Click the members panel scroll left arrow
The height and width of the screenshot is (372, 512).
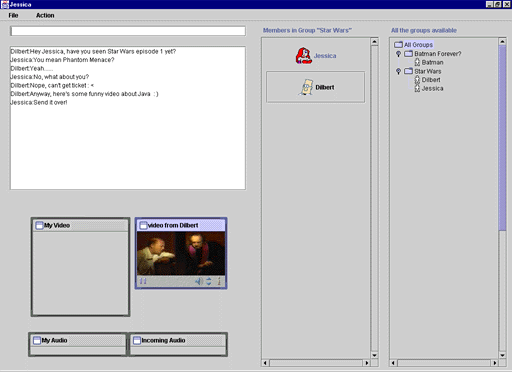tap(265, 363)
